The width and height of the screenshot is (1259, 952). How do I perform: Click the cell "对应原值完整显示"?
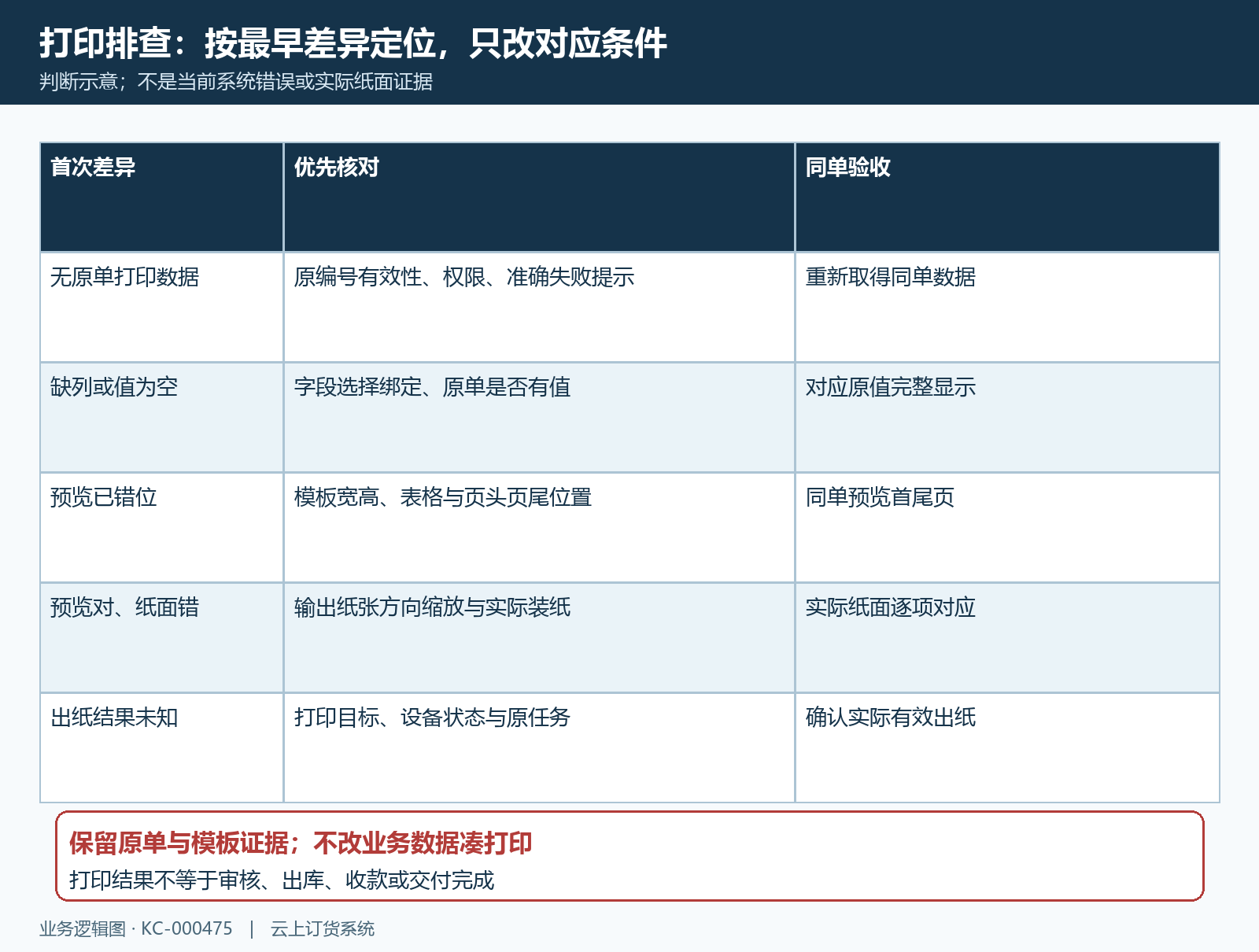pyautogui.click(x=1007, y=417)
